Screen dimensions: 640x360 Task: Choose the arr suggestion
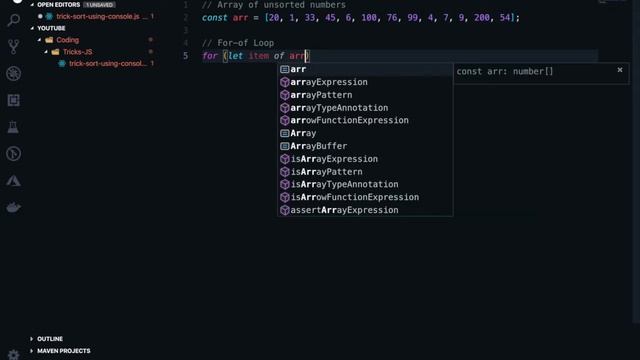(x=365, y=69)
